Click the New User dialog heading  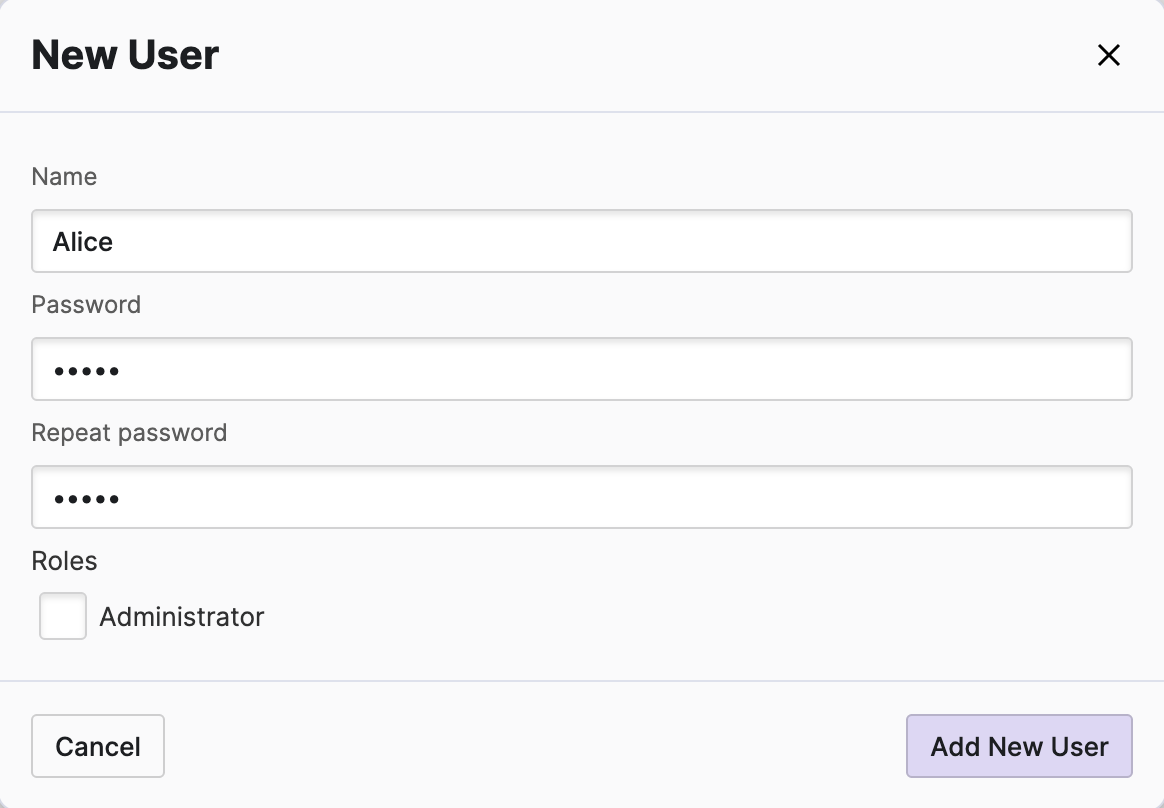point(125,55)
